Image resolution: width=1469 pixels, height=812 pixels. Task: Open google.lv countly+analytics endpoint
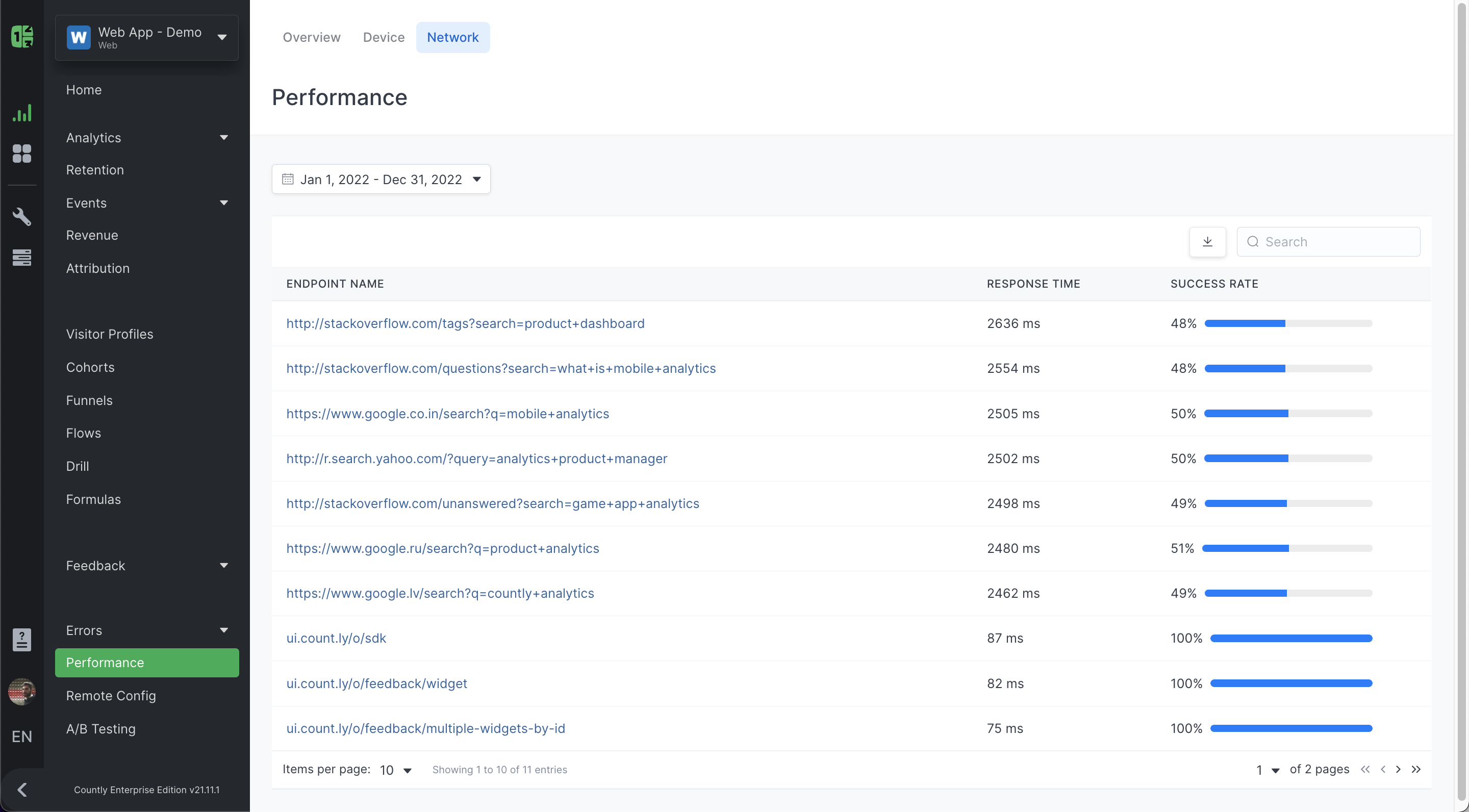440,594
